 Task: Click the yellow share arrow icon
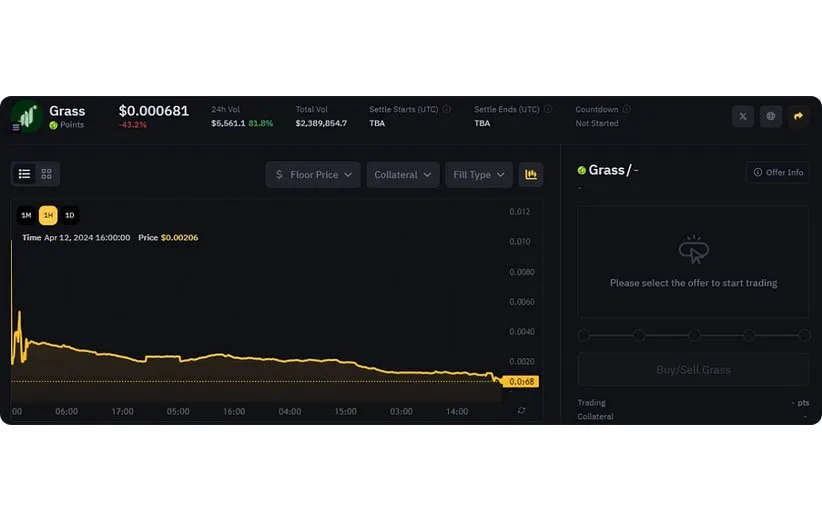pos(798,117)
